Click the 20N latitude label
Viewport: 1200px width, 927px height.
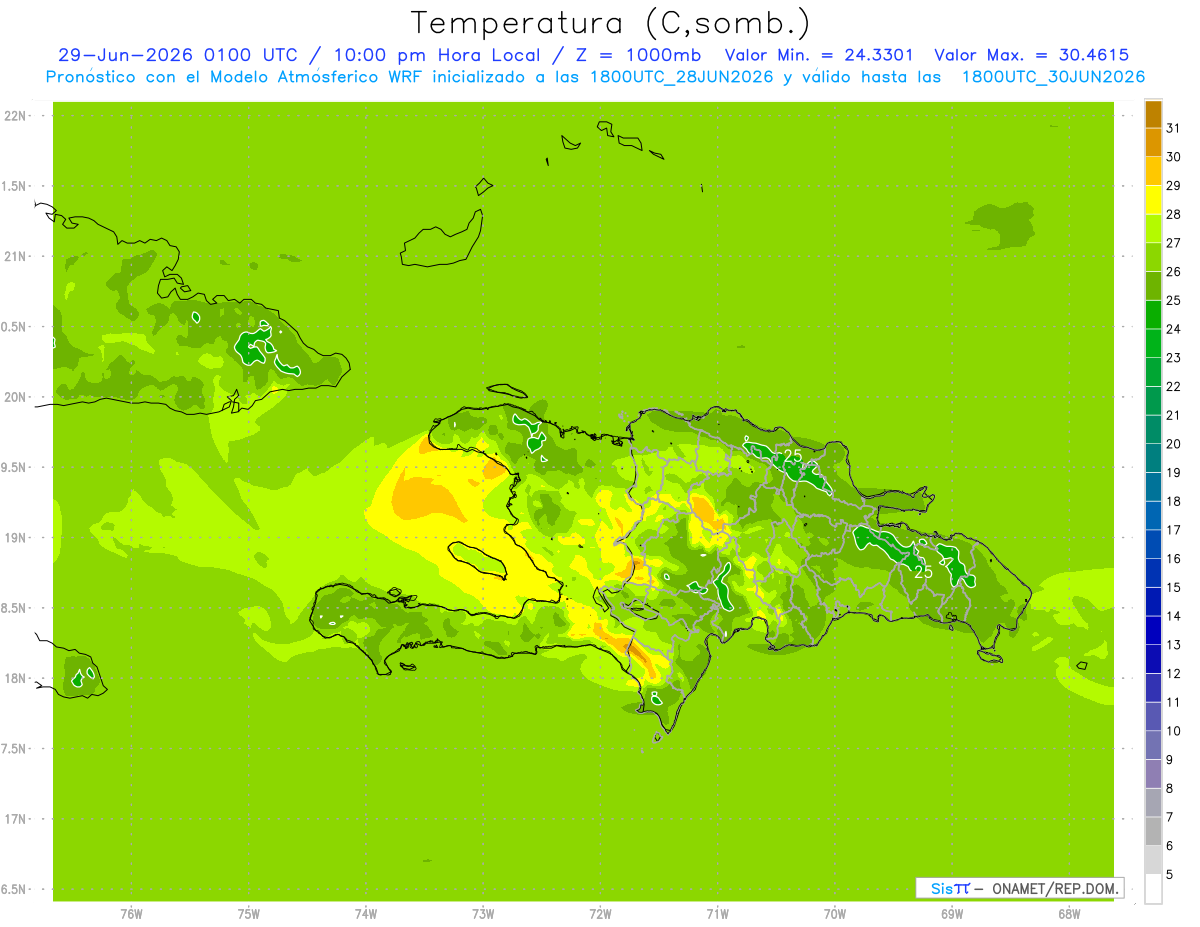[x=15, y=397]
